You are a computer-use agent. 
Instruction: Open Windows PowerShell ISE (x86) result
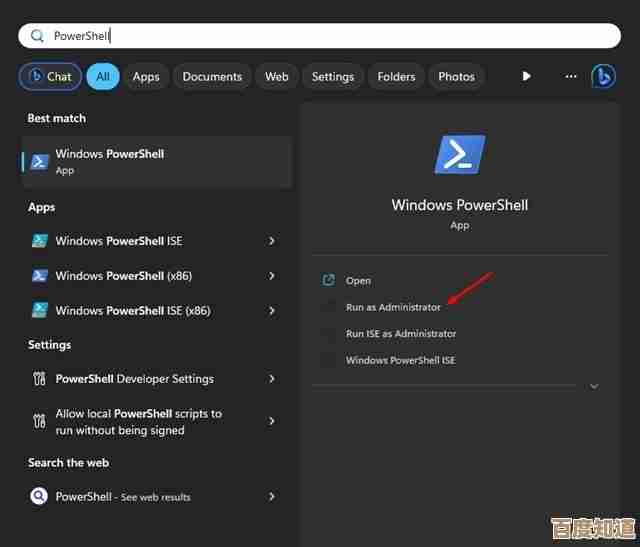click(x=157, y=311)
